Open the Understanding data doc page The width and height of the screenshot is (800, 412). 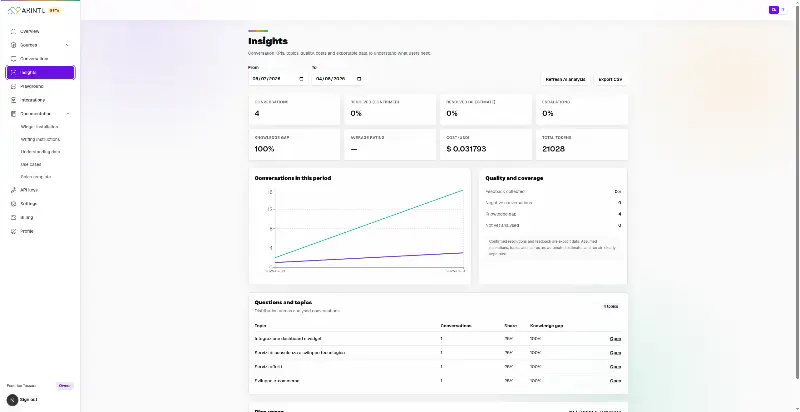40,152
